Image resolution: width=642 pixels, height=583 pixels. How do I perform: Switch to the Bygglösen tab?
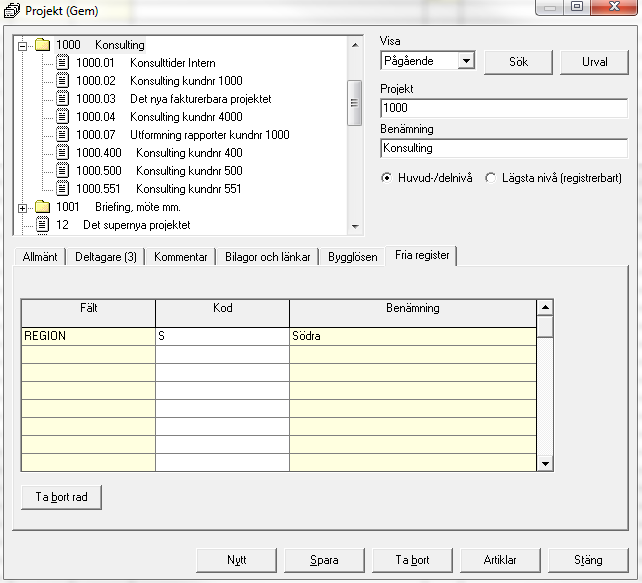tap(353, 257)
